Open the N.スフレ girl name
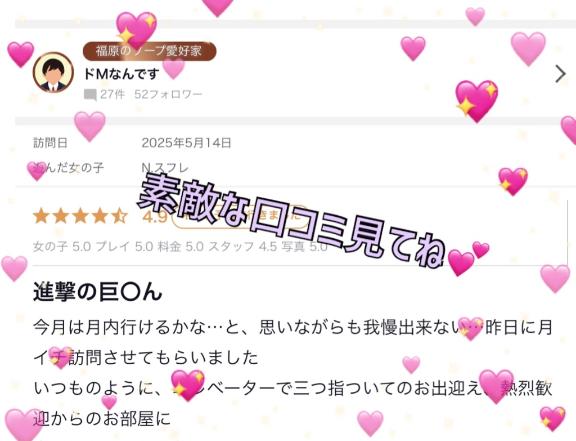 (x=165, y=168)
